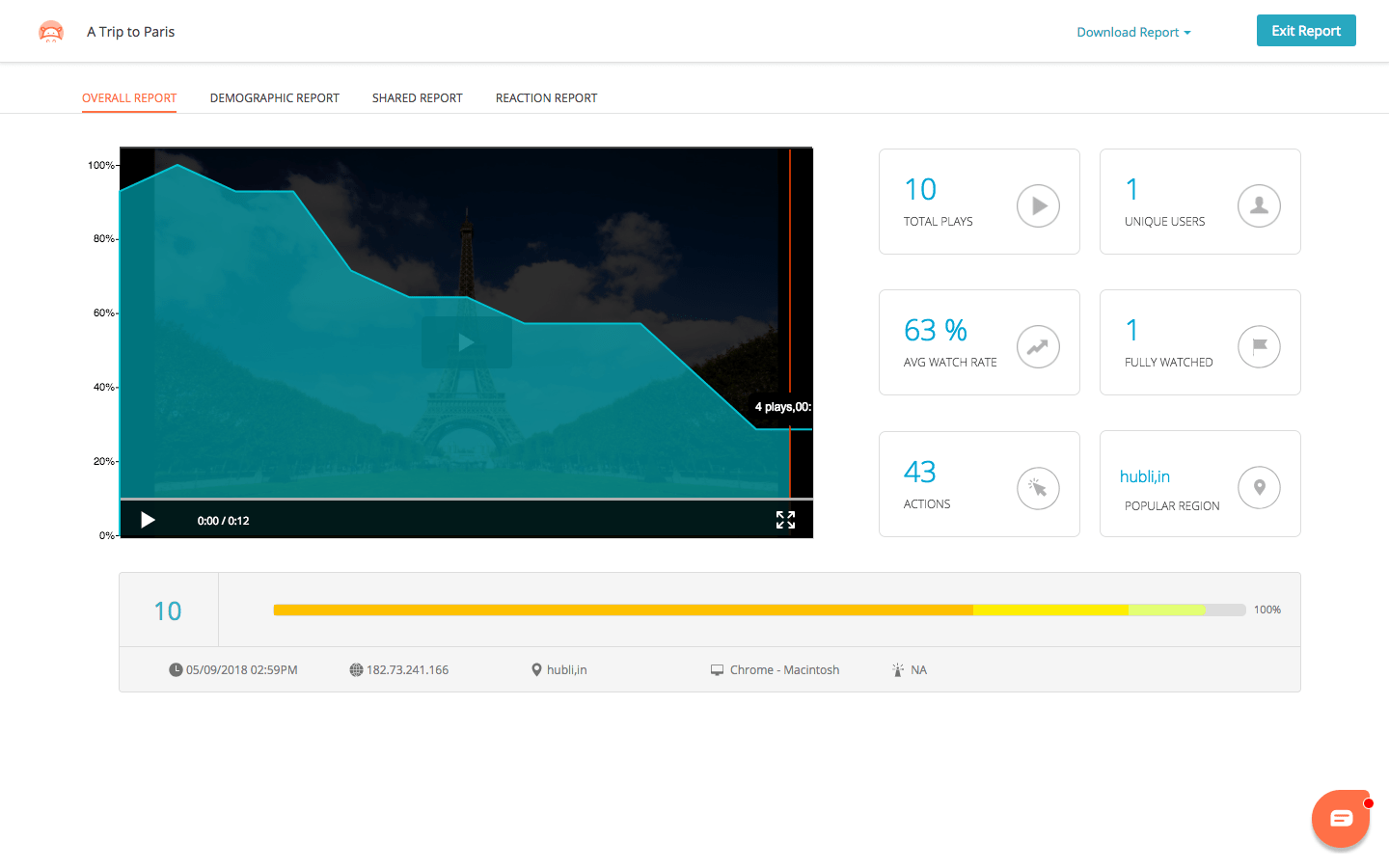1389x868 pixels.
Task: Switch to the Demographic Report tab
Action: 274,97
